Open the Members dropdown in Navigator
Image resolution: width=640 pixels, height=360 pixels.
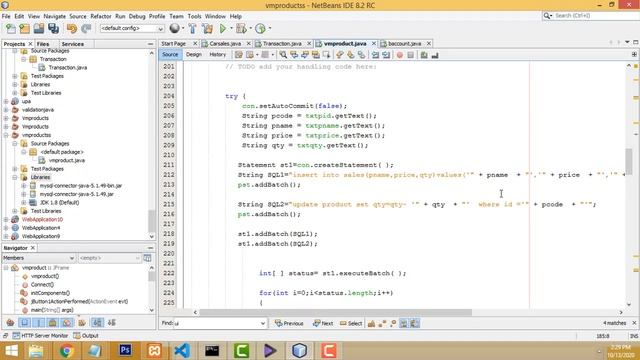click(38, 258)
